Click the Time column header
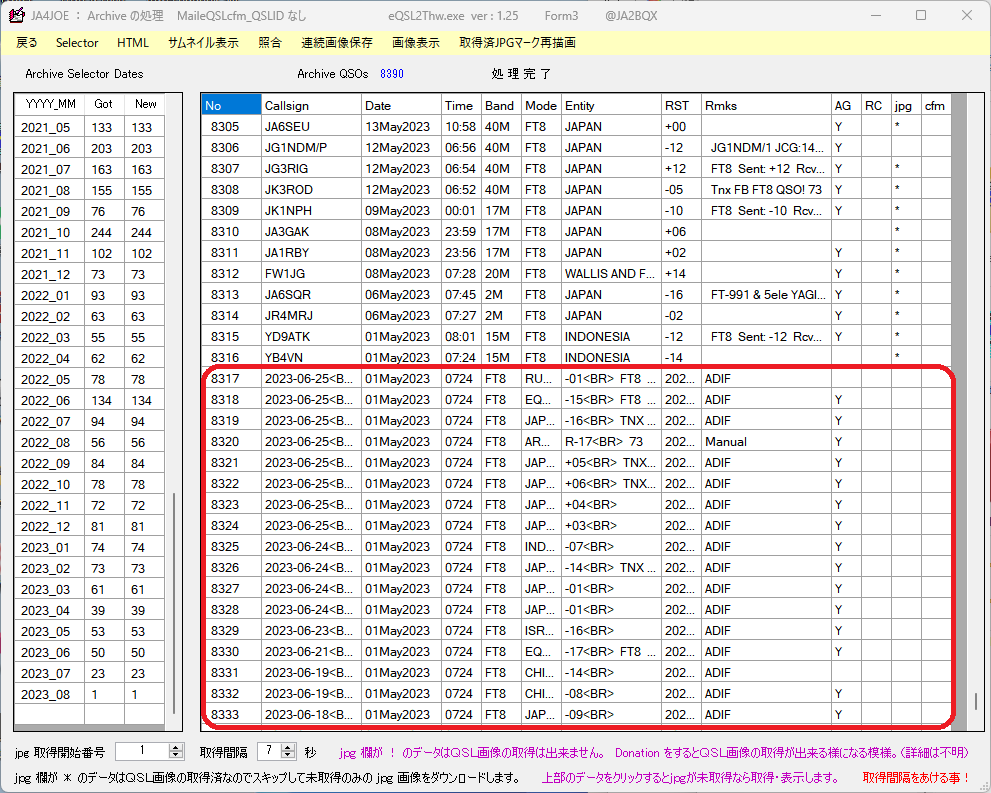991x793 pixels. tap(461, 106)
